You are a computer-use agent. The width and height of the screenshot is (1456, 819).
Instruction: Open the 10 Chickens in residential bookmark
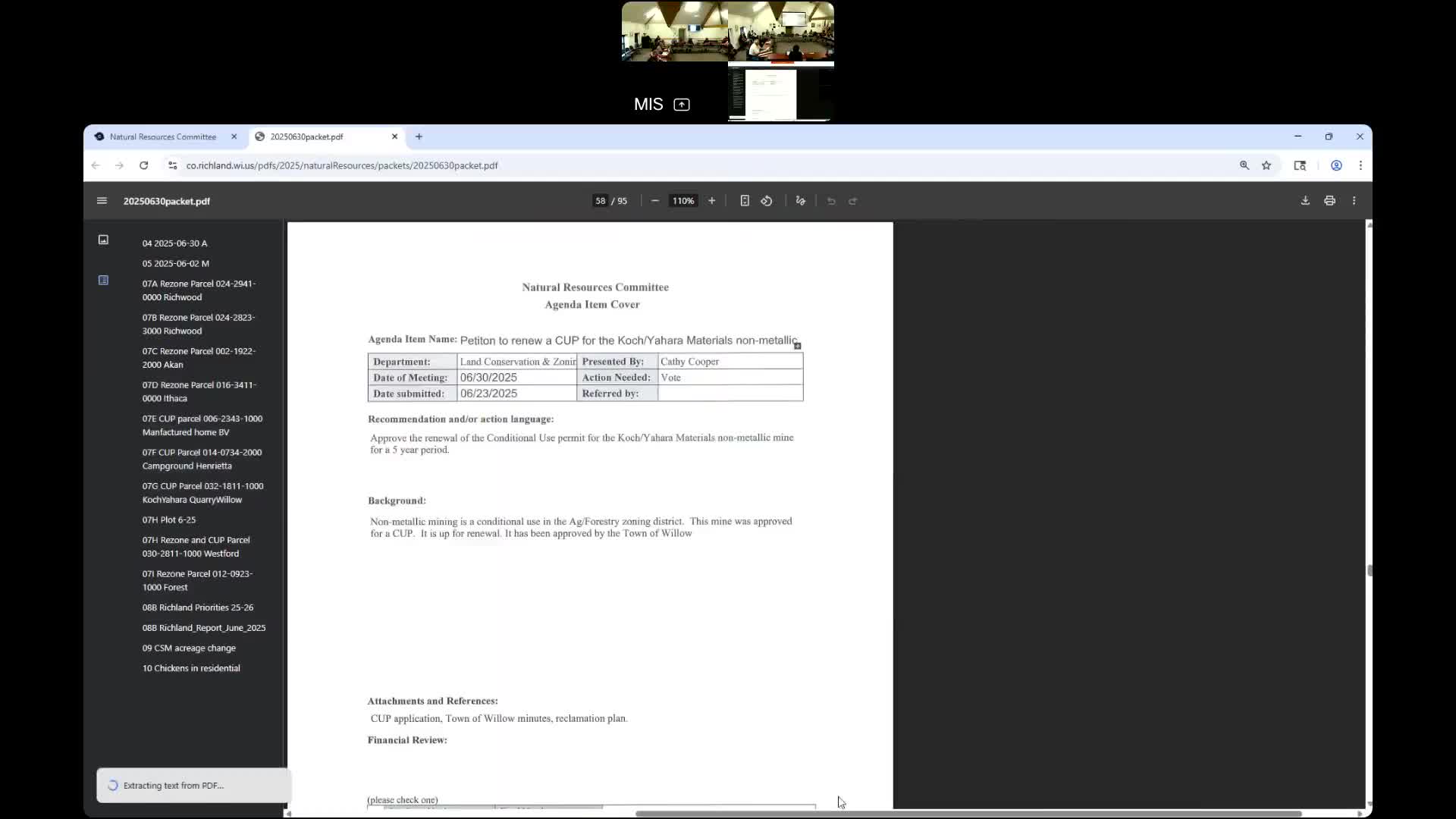pos(191,668)
